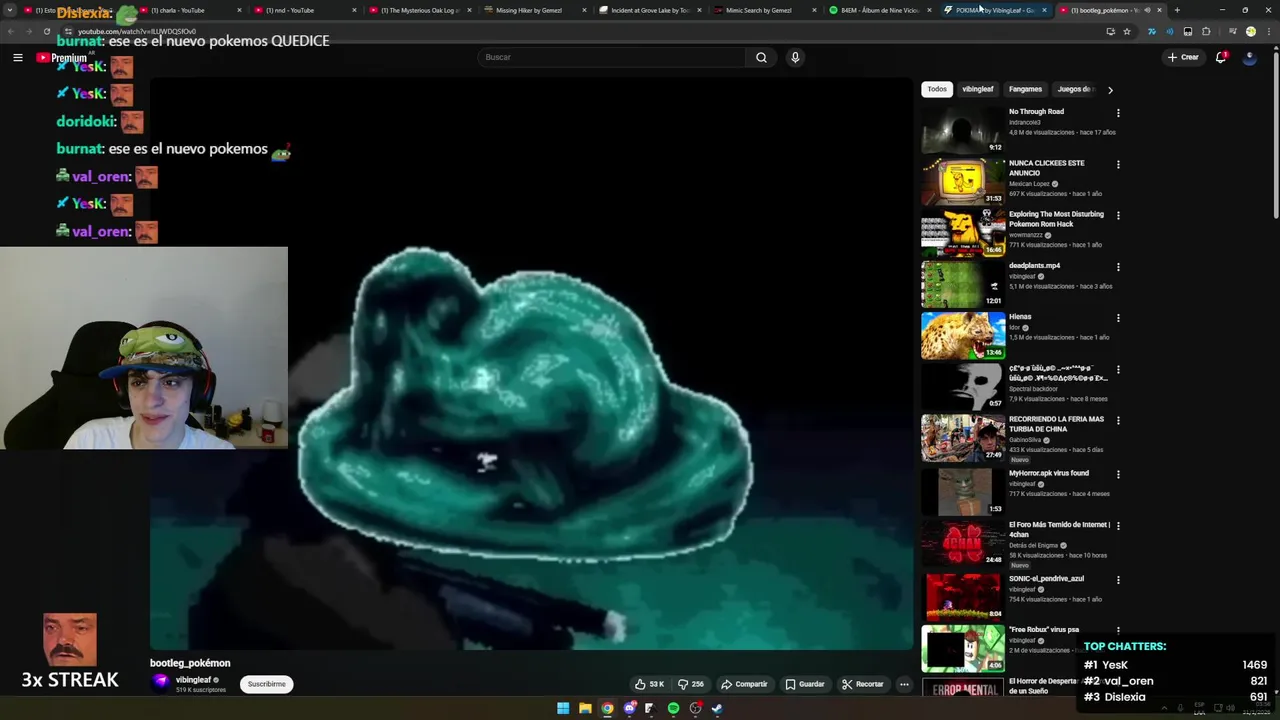Image resolution: width=1280 pixels, height=720 pixels.
Task: Open the YouTube hamburger guide menu
Action: pos(17,58)
